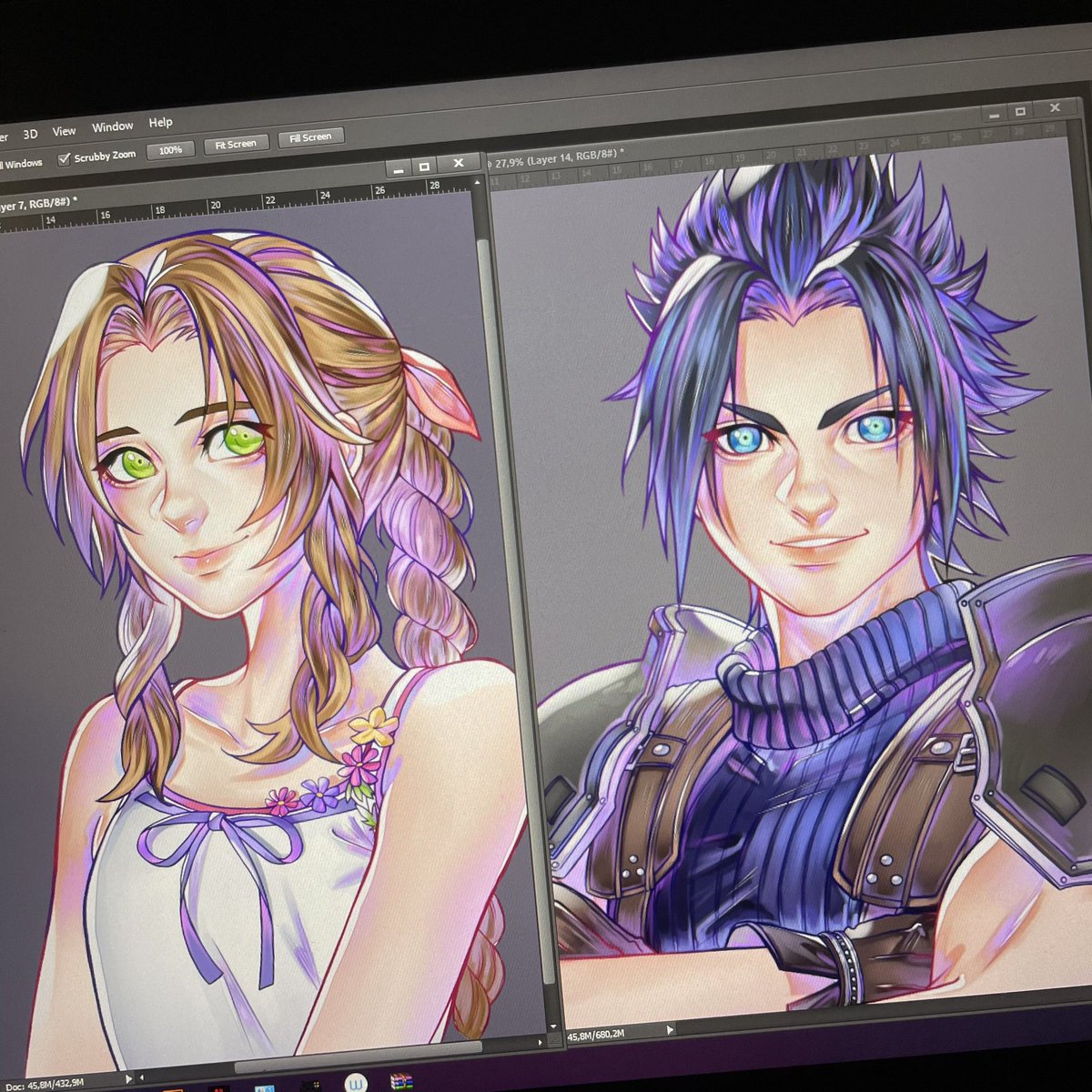The height and width of the screenshot is (1092, 1092).
Task: Open the 3D menu
Action: [30, 134]
